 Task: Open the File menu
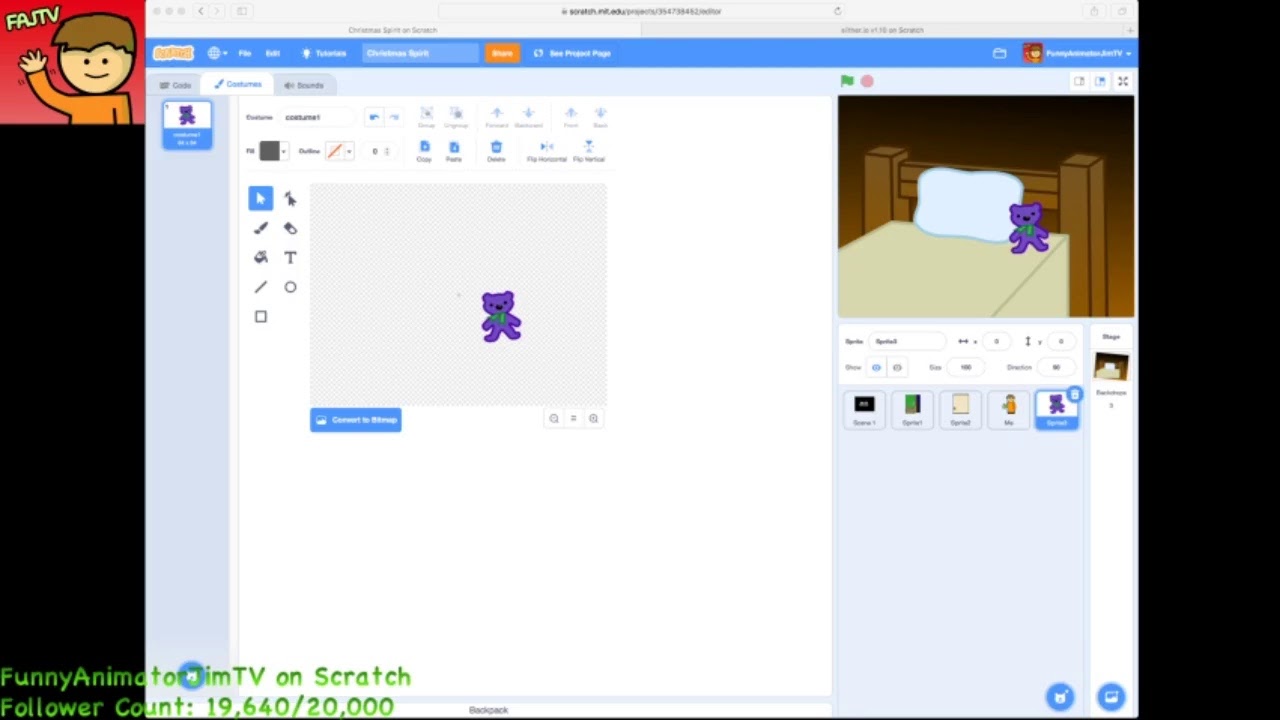(x=244, y=53)
